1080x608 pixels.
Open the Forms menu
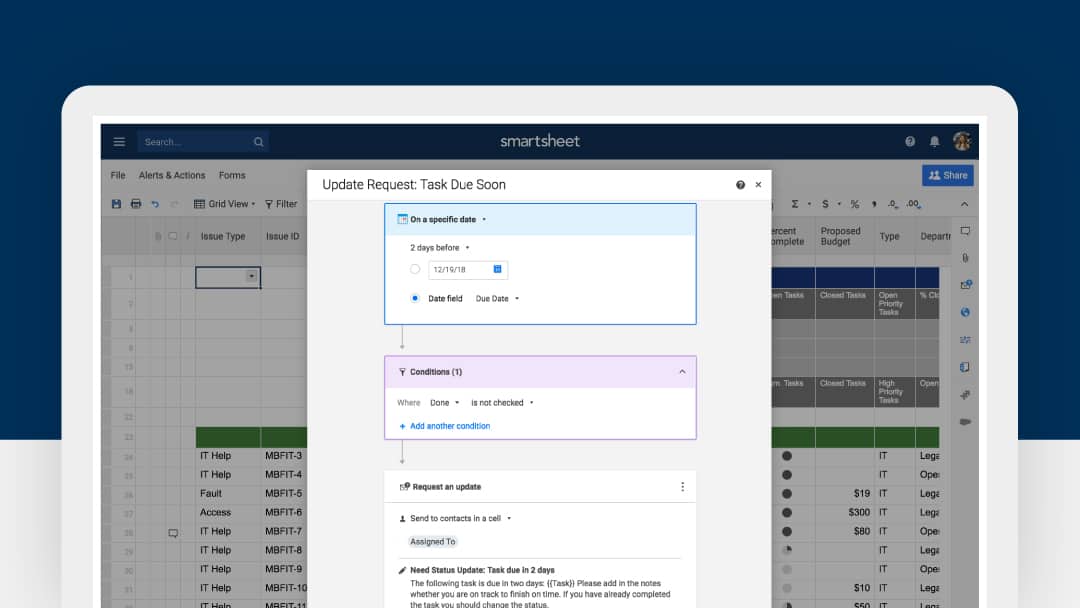[232, 175]
